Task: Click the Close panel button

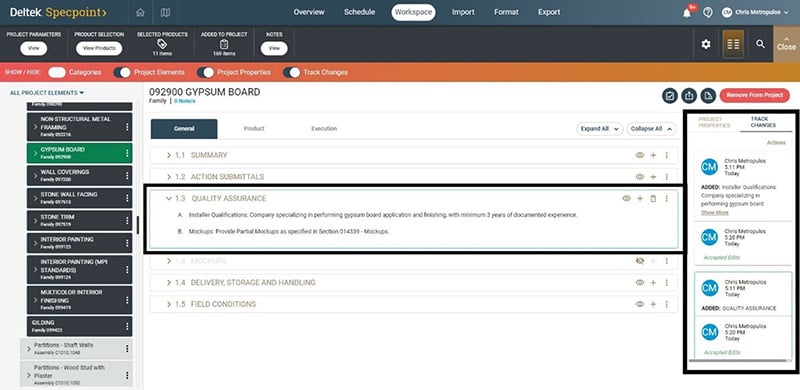Action: click(786, 44)
